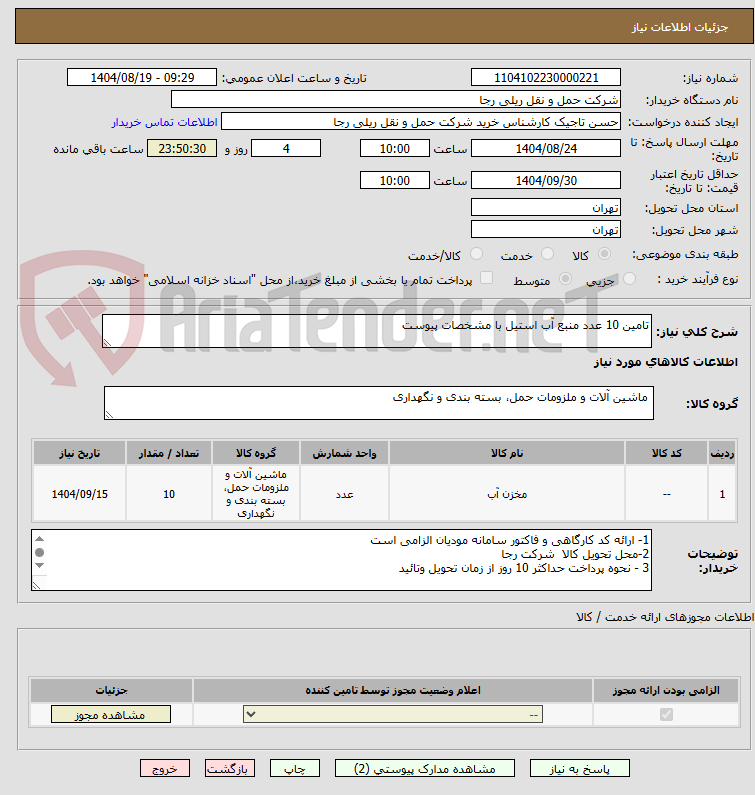Click the 'کد کالا' column header
This screenshot has width=755, height=795.
(x=666, y=453)
